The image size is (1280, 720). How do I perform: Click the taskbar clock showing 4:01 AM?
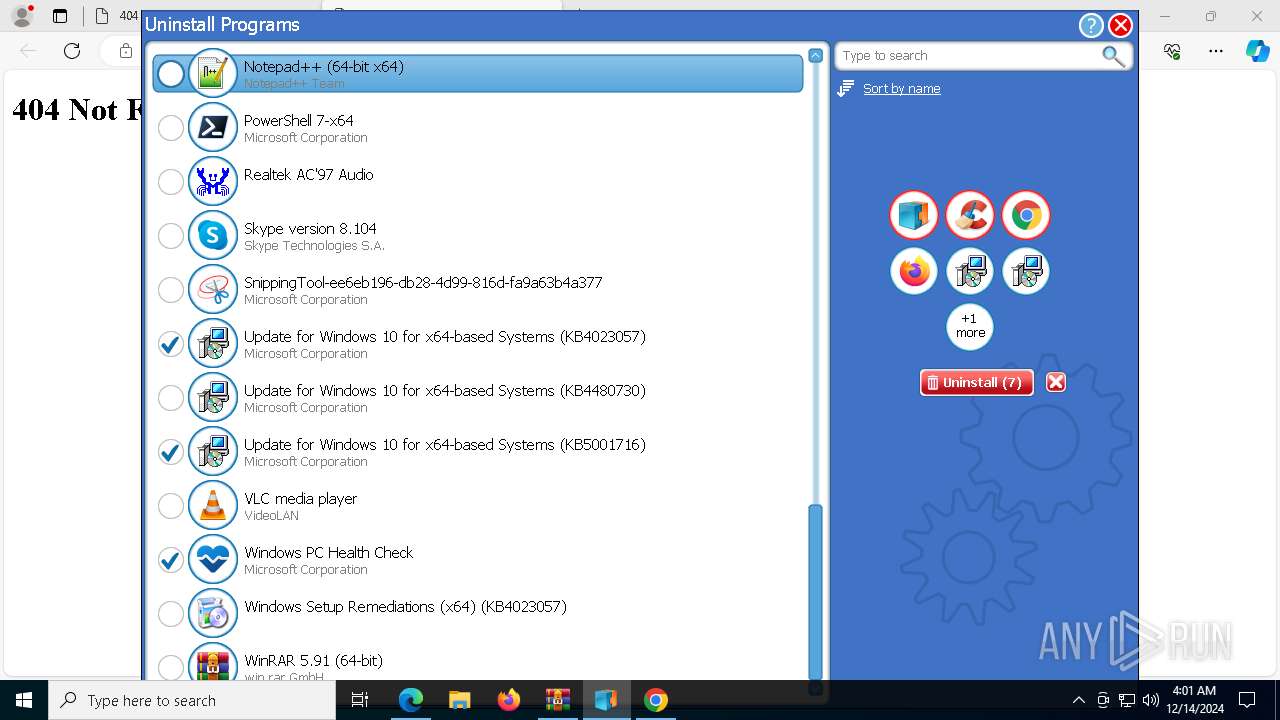coord(1194,700)
